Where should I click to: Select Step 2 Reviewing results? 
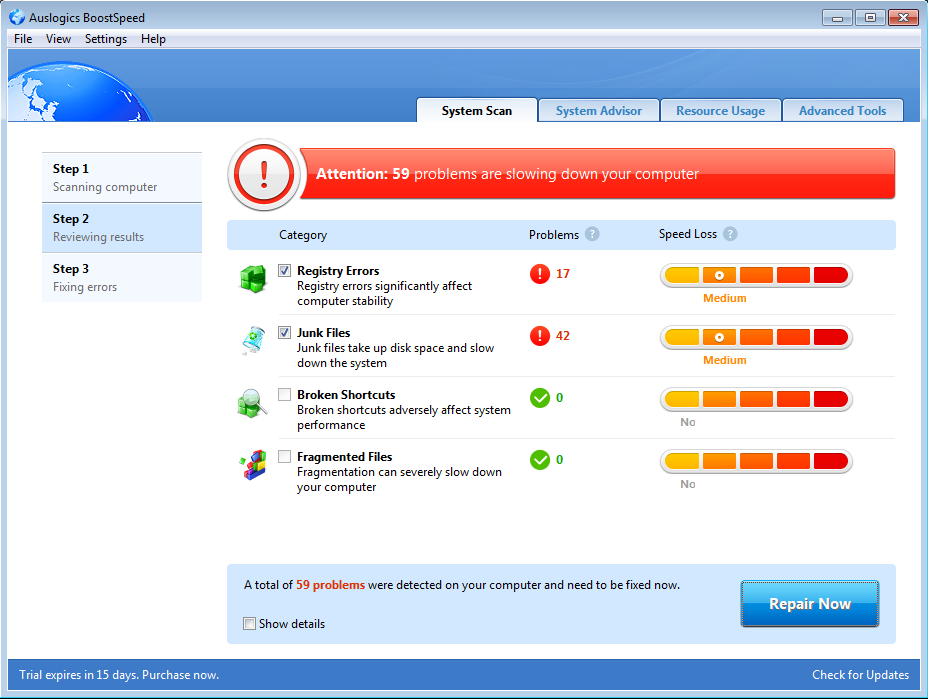coord(122,228)
